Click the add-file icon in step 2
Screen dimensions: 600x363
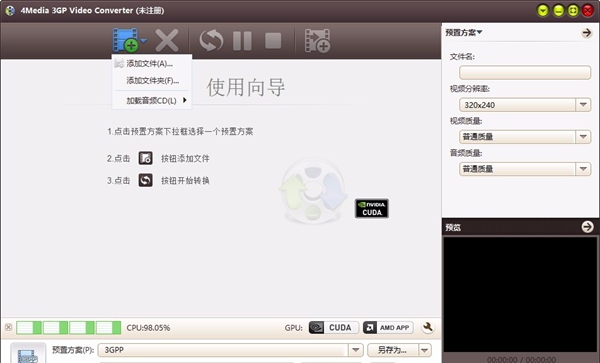tap(145, 158)
